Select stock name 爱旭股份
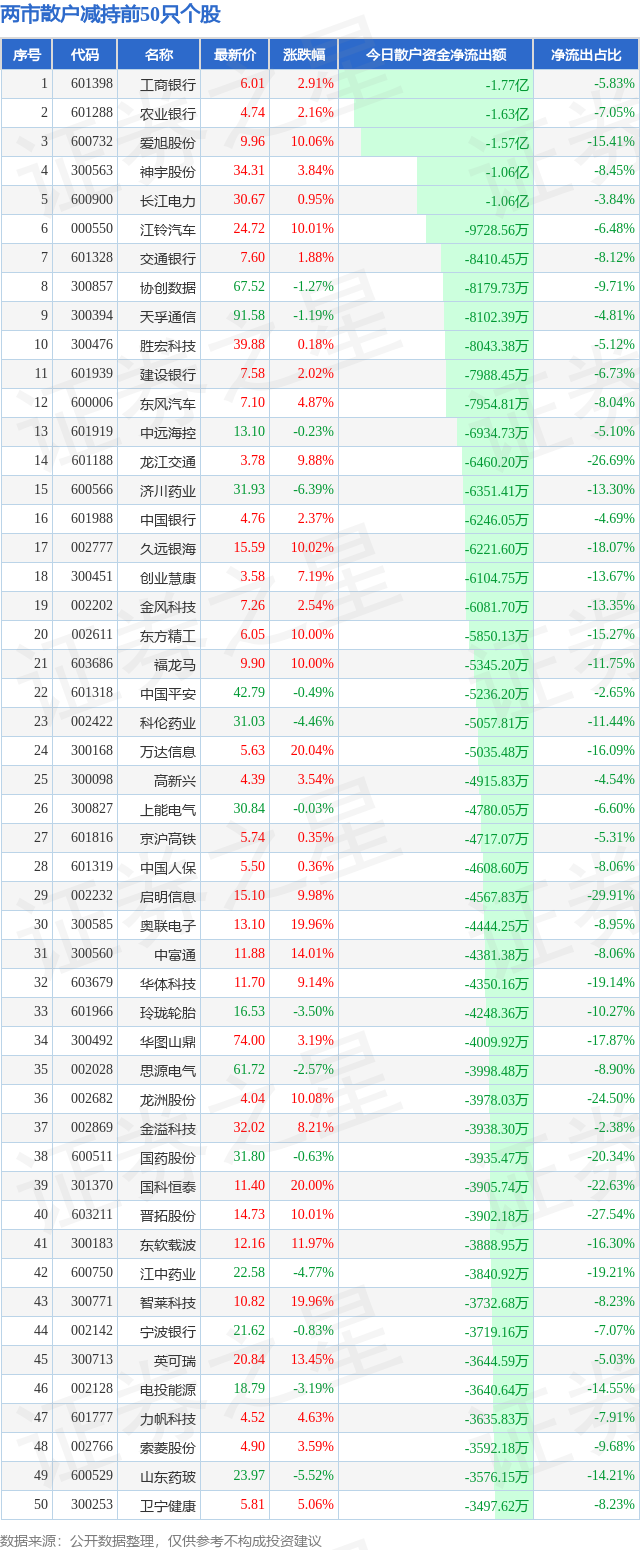 168,143
